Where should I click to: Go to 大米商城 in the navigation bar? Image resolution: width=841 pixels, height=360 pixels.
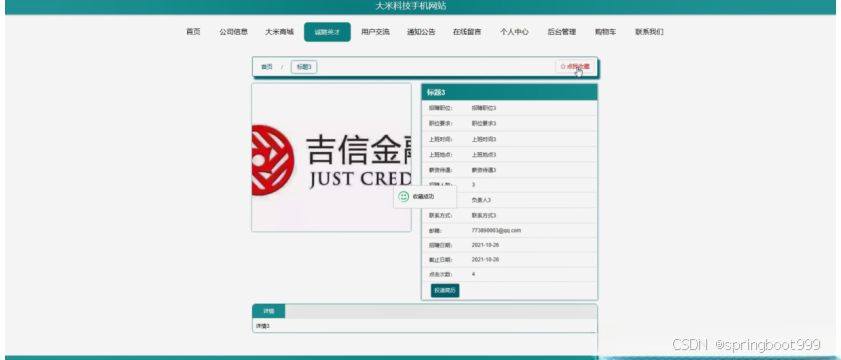(279, 32)
